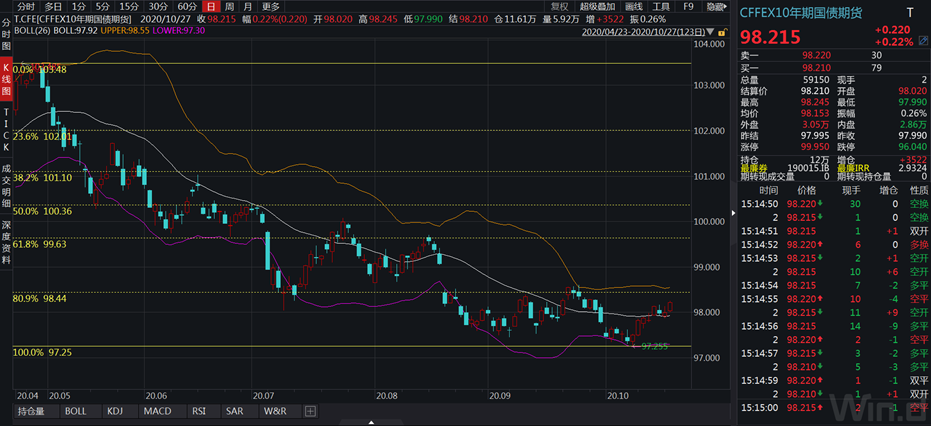Screen dimensions: 931x426
Task: Open the 工具 menu
Action: point(661,7)
